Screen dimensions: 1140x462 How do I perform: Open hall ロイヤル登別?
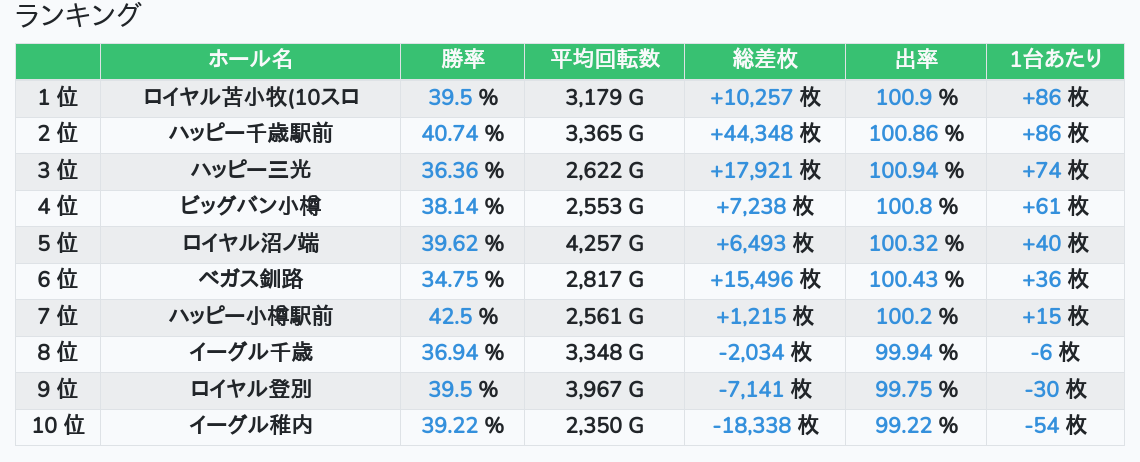251,389
